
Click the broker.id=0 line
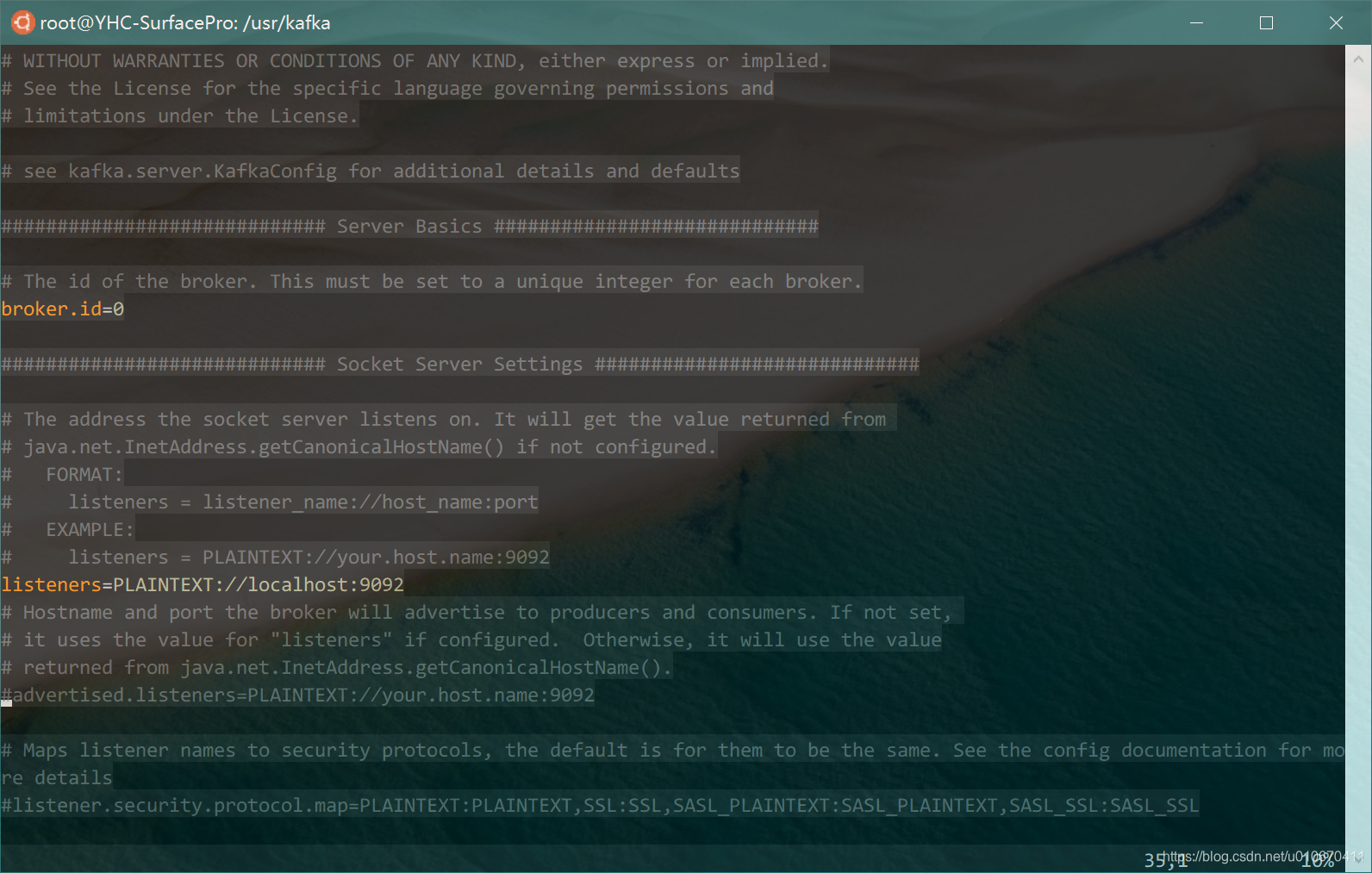click(62, 309)
